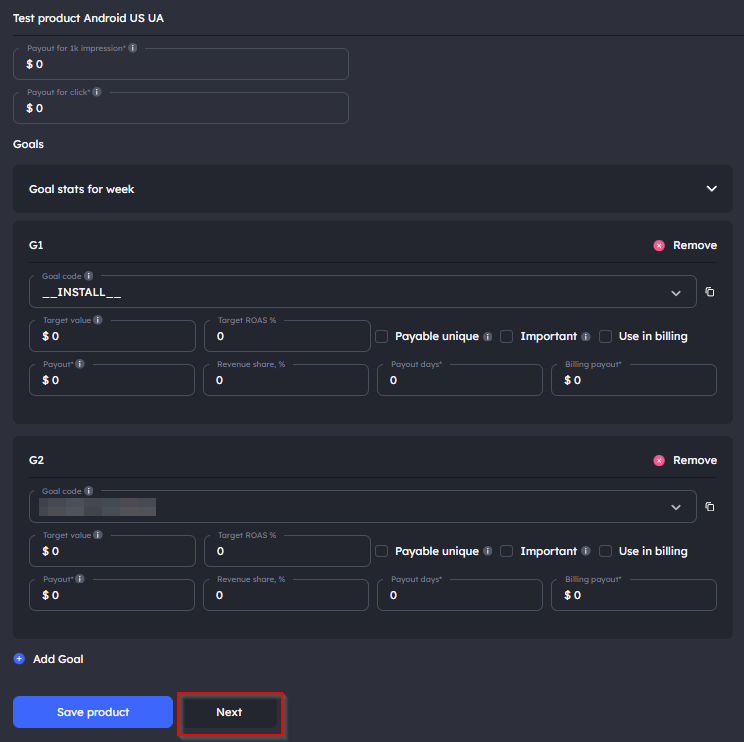The height and width of the screenshot is (742, 744).
Task: Click the Goals section heading
Action: (x=28, y=144)
